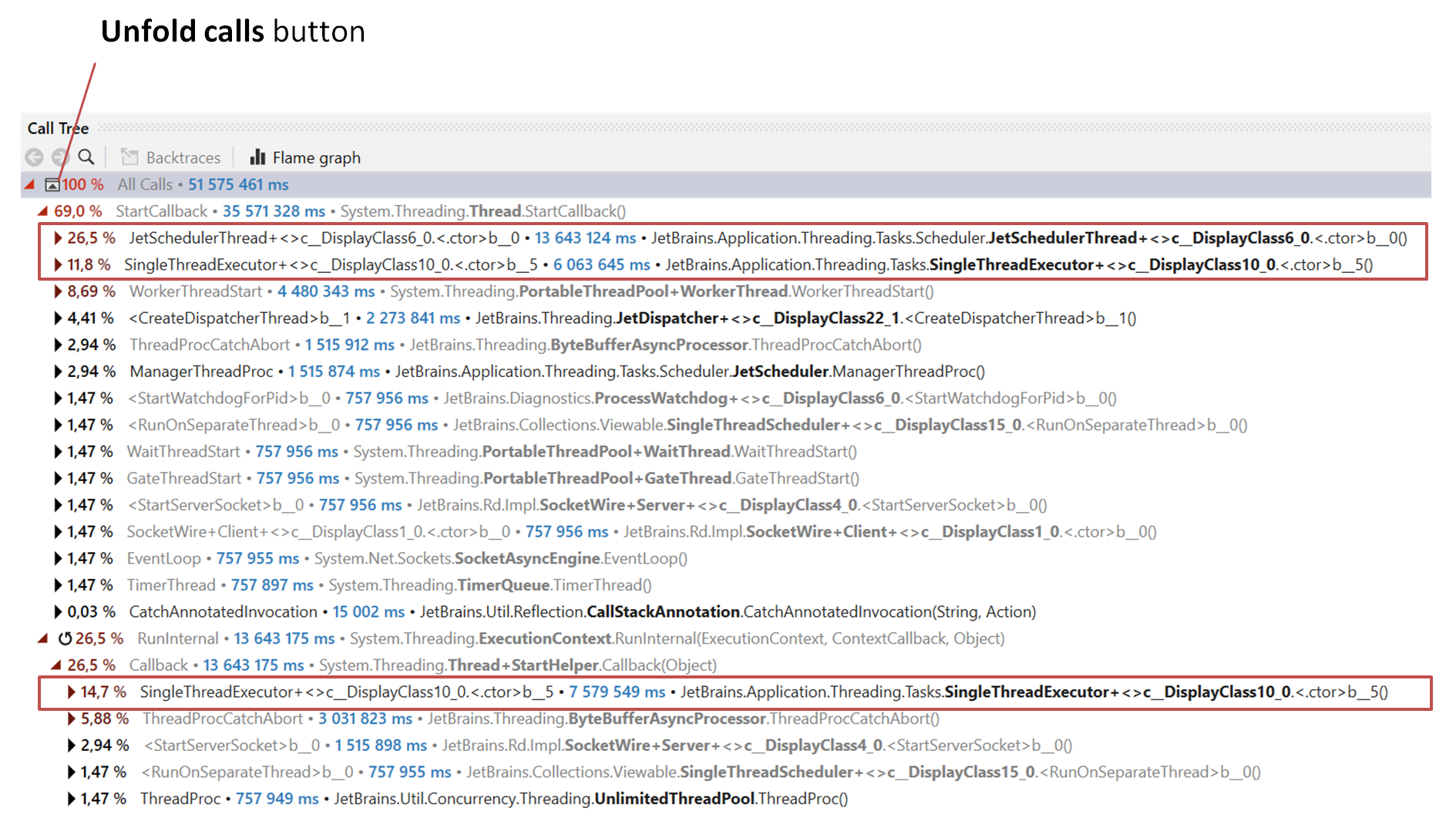Click the back navigation arrow icon
The height and width of the screenshot is (835, 1456).
[33, 157]
